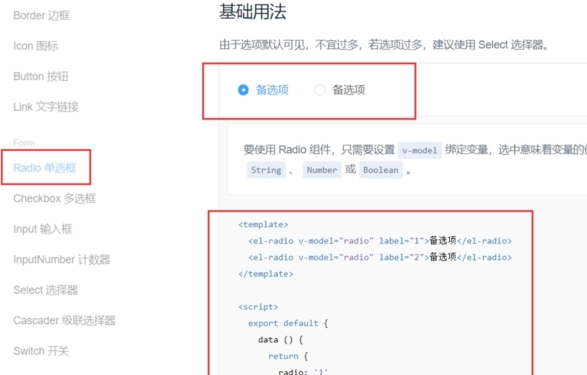Open Switch 开关 sidebar item
The image size is (587, 375).
point(41,351)
